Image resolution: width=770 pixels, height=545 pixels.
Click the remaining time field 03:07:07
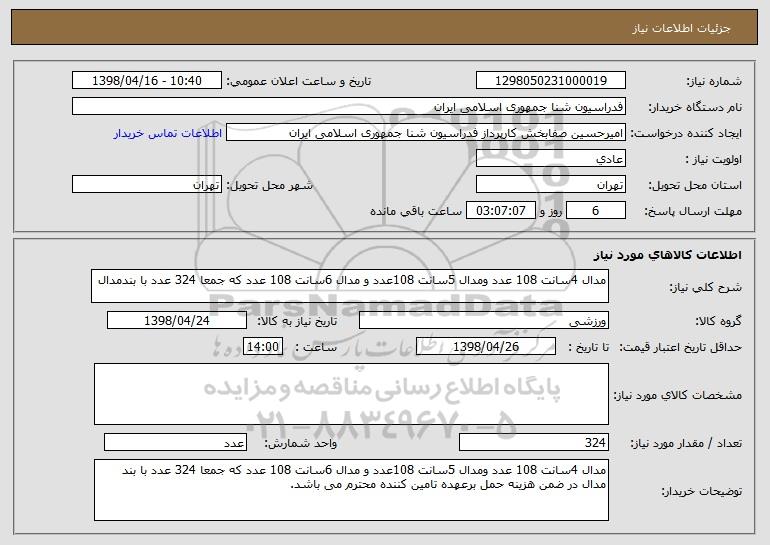click(500, 211)
